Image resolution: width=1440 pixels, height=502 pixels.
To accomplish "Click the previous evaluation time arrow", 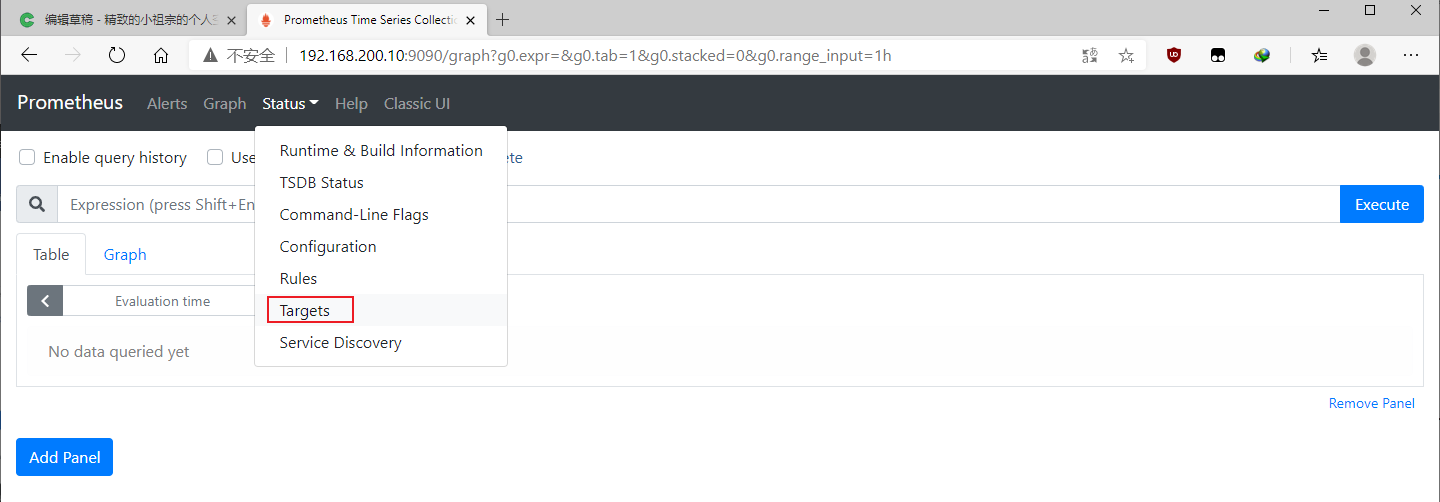I will (45, 301).
